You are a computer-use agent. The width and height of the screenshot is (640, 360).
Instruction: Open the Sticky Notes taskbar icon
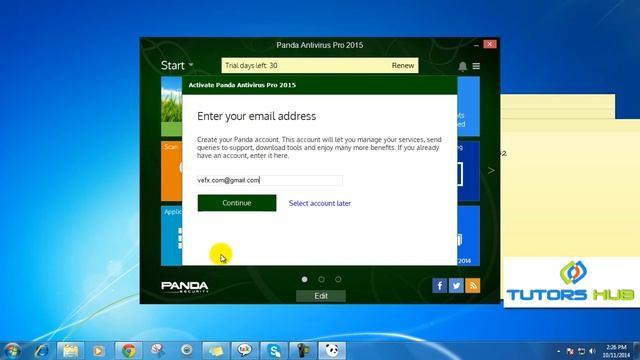[x=216, y=351]
